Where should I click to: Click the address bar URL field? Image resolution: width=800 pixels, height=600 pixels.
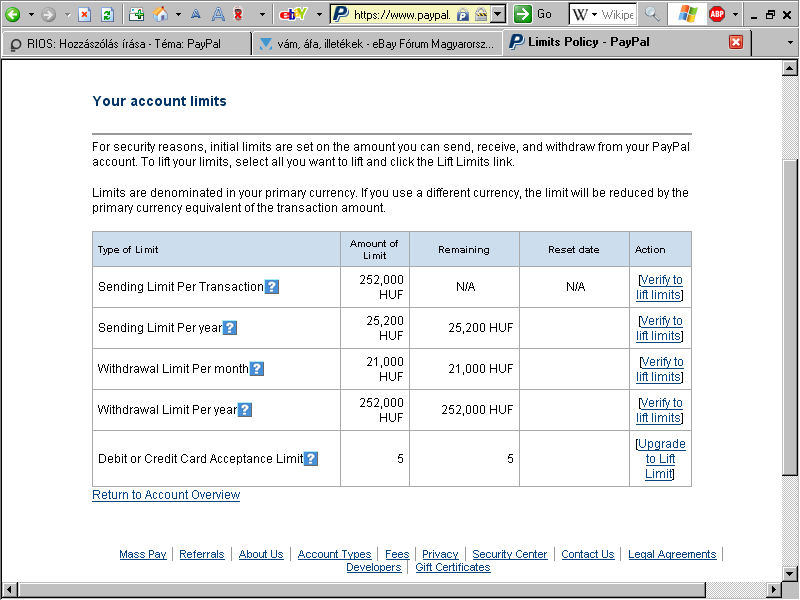(x=402, y=15)
